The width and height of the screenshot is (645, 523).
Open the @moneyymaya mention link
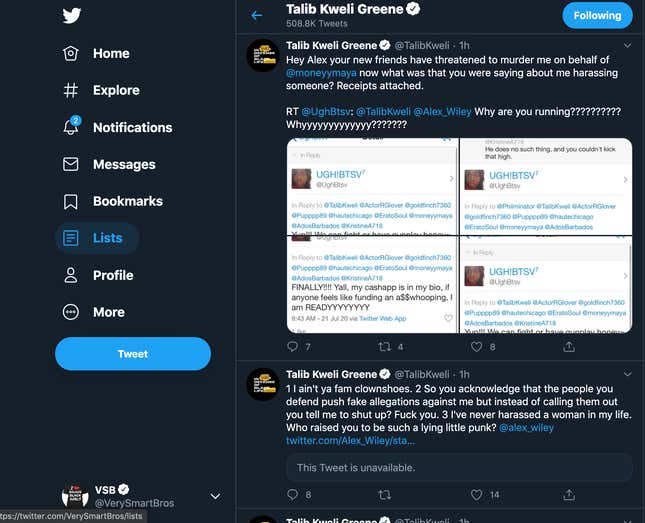321,73
